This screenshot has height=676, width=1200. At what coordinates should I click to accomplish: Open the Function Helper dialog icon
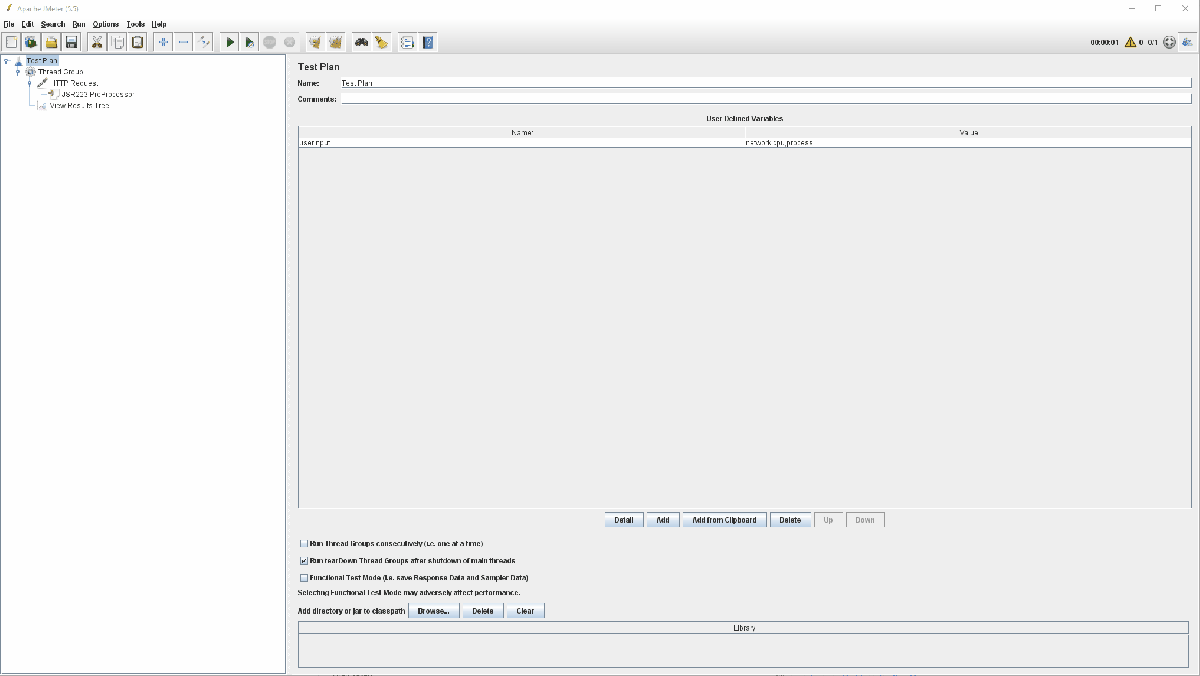[x=407, y=42]
